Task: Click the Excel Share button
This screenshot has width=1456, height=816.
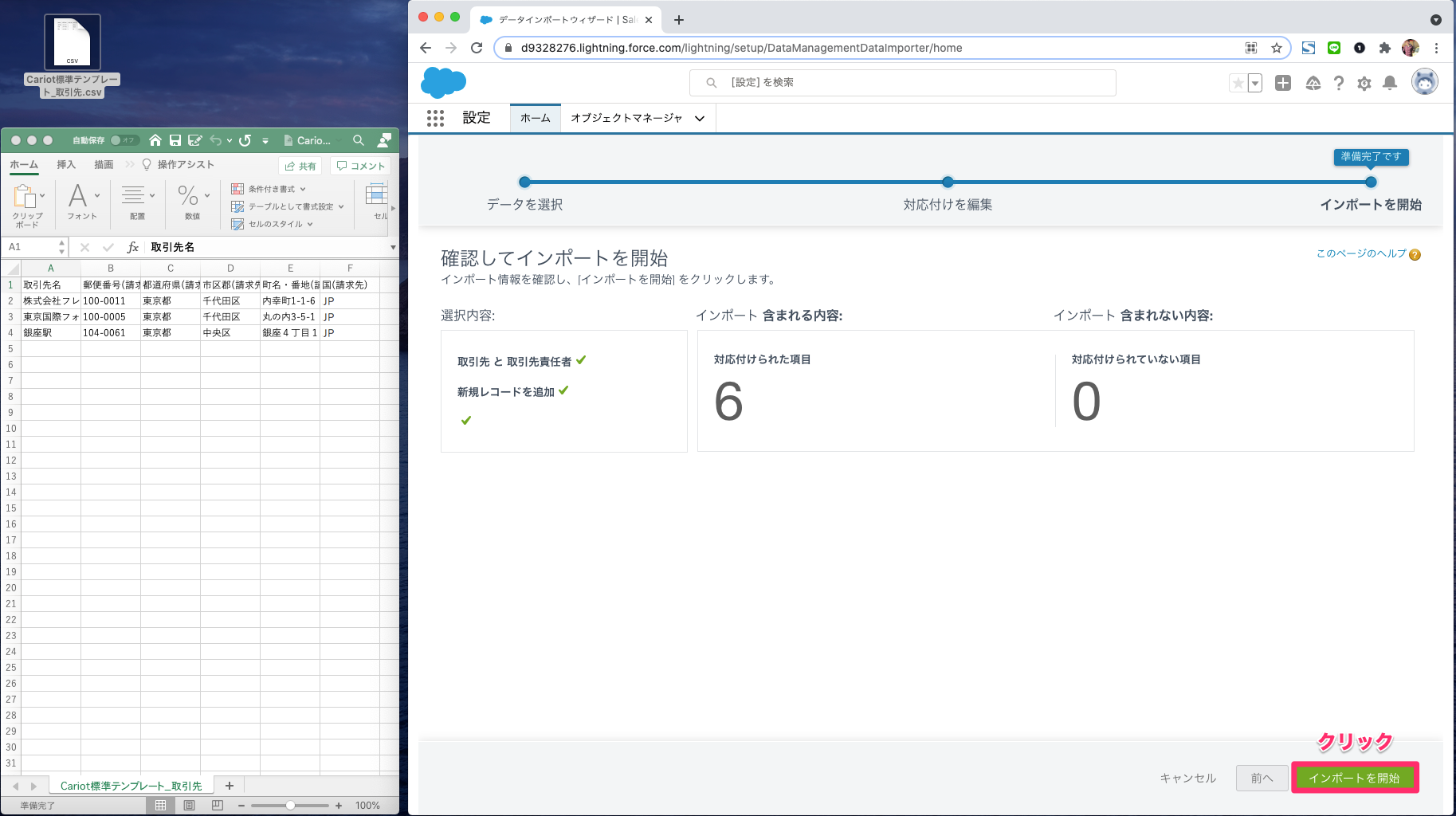Action: (300, 166)
